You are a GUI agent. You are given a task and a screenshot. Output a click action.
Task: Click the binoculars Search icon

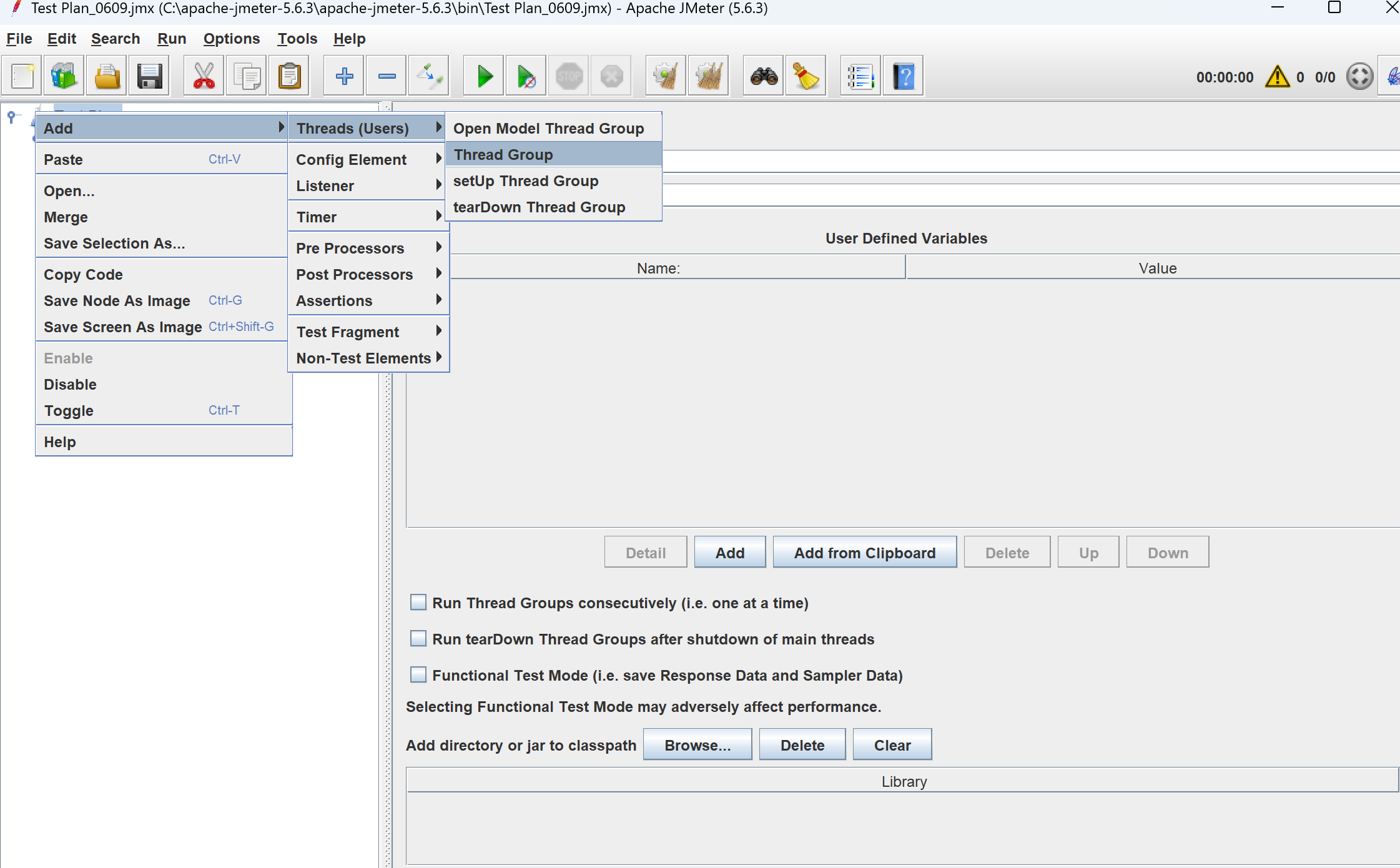click(x=764, y=77)
